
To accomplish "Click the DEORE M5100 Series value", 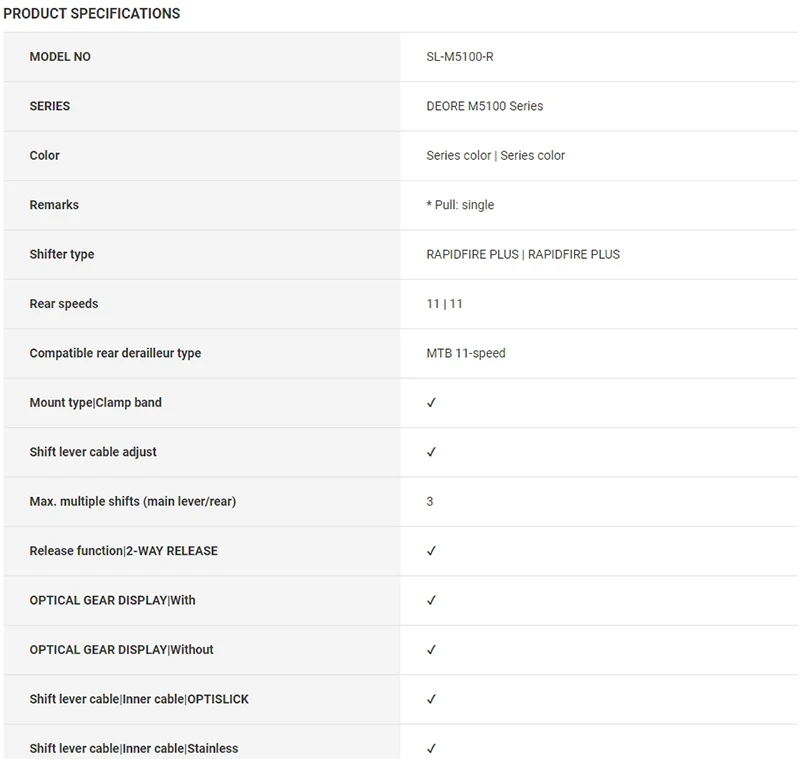I will pos(485,106).
